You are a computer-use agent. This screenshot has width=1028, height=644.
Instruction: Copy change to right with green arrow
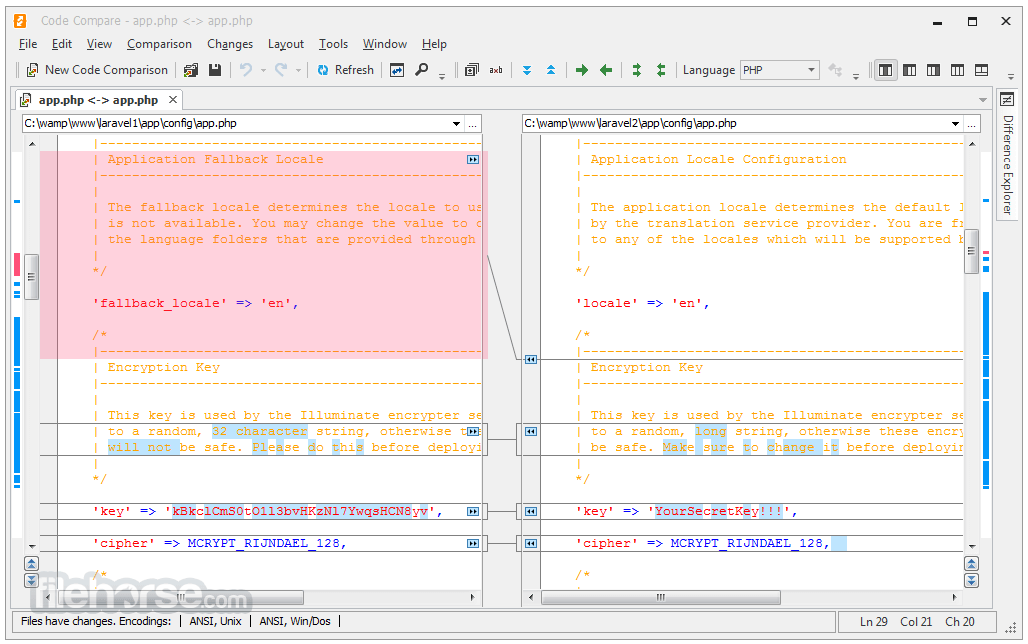point(582,70)
